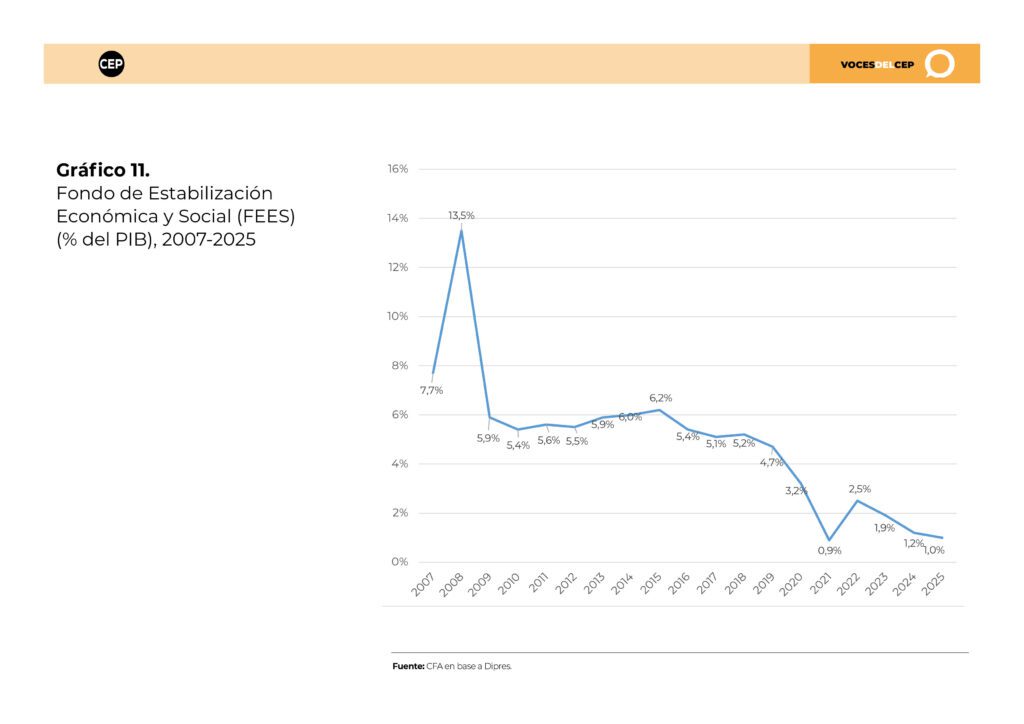Select the 2015 x-axis year label
This screenshot has height=724, width=1024.
tap(650, 583)
